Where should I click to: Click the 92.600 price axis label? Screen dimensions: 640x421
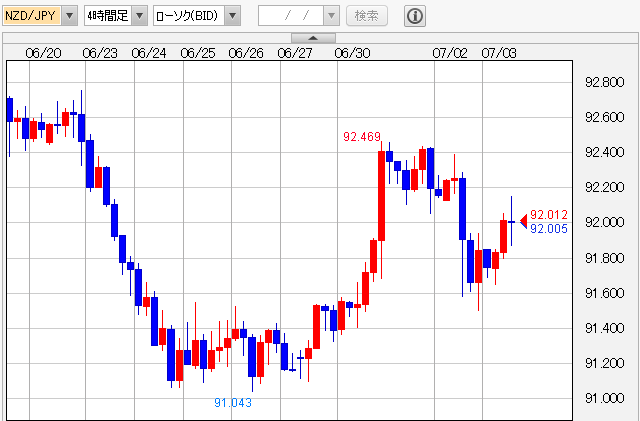604,117
